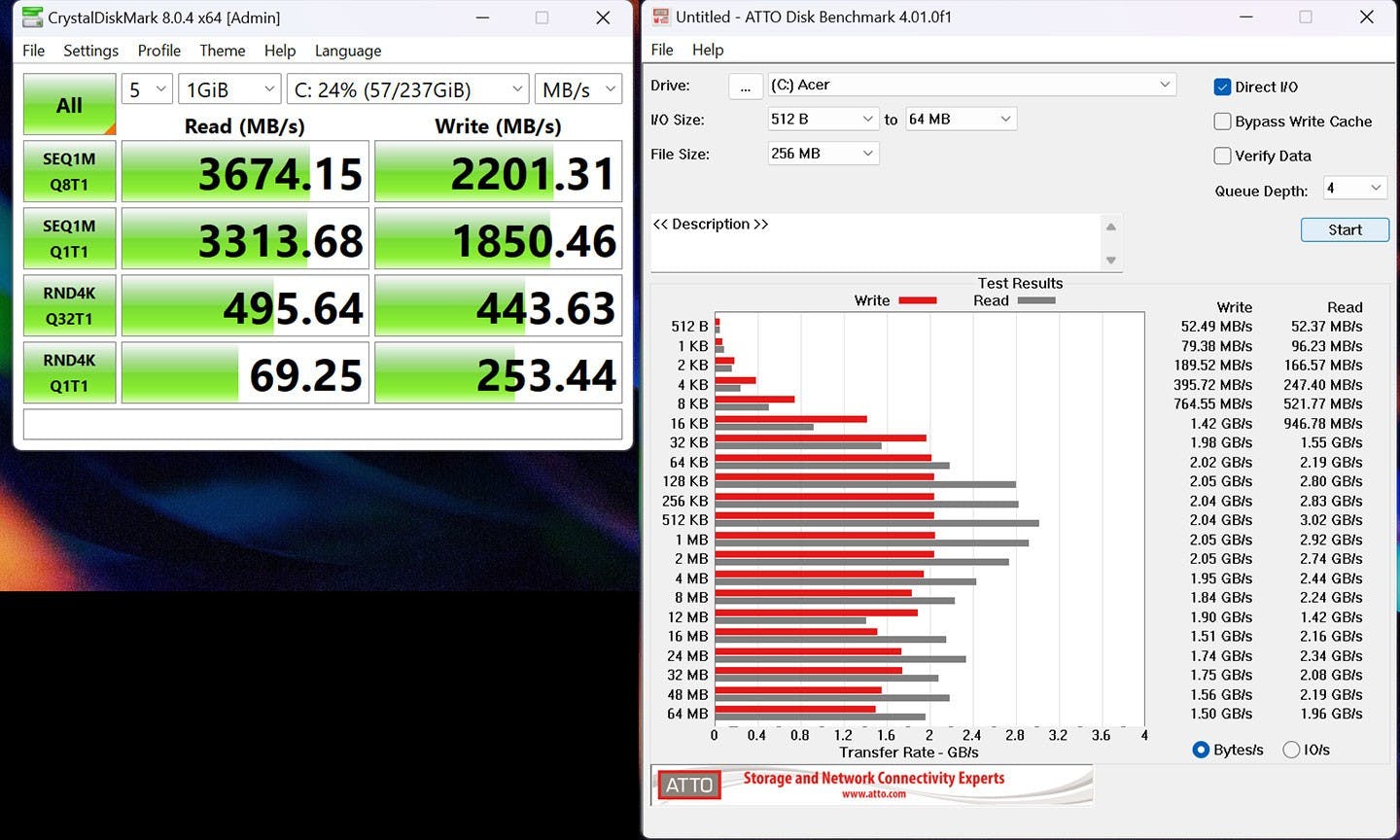
Task: Click the Transfer Rate - GB/s axis label
Action: [x=909, y=752]
